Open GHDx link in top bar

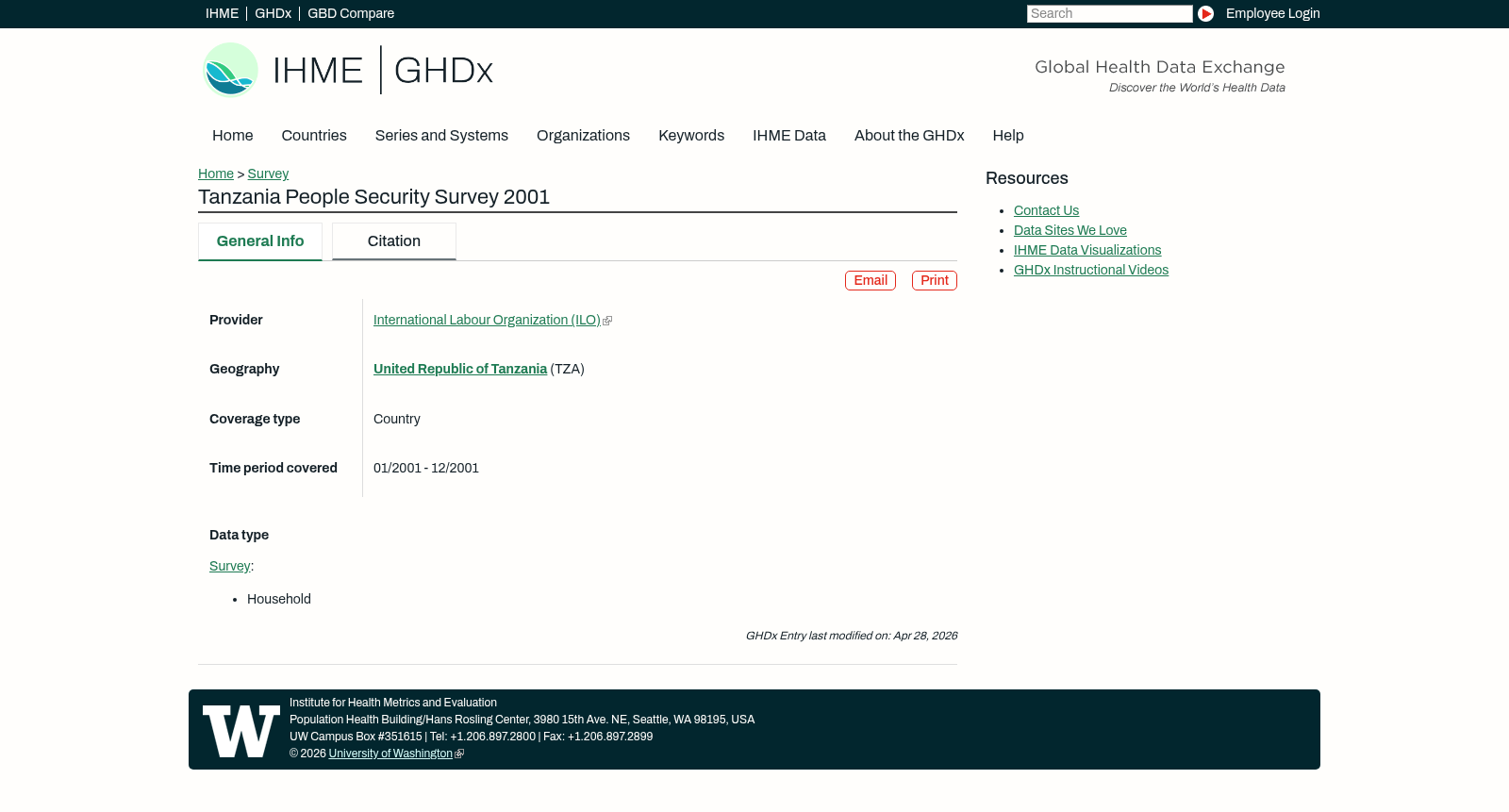coord(273,14)
